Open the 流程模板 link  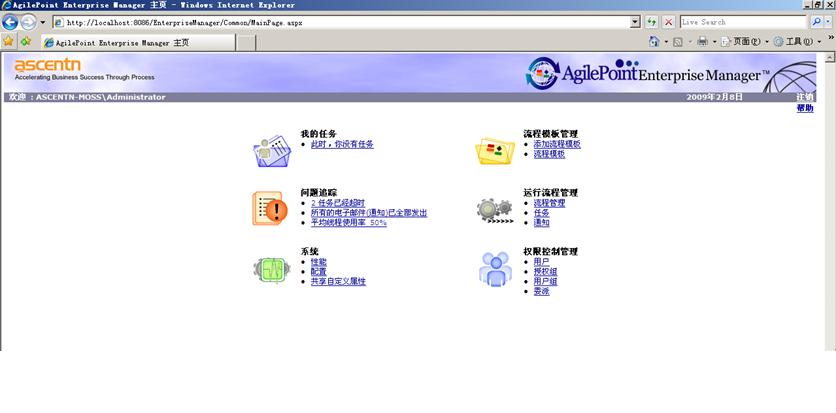point(549,155)
